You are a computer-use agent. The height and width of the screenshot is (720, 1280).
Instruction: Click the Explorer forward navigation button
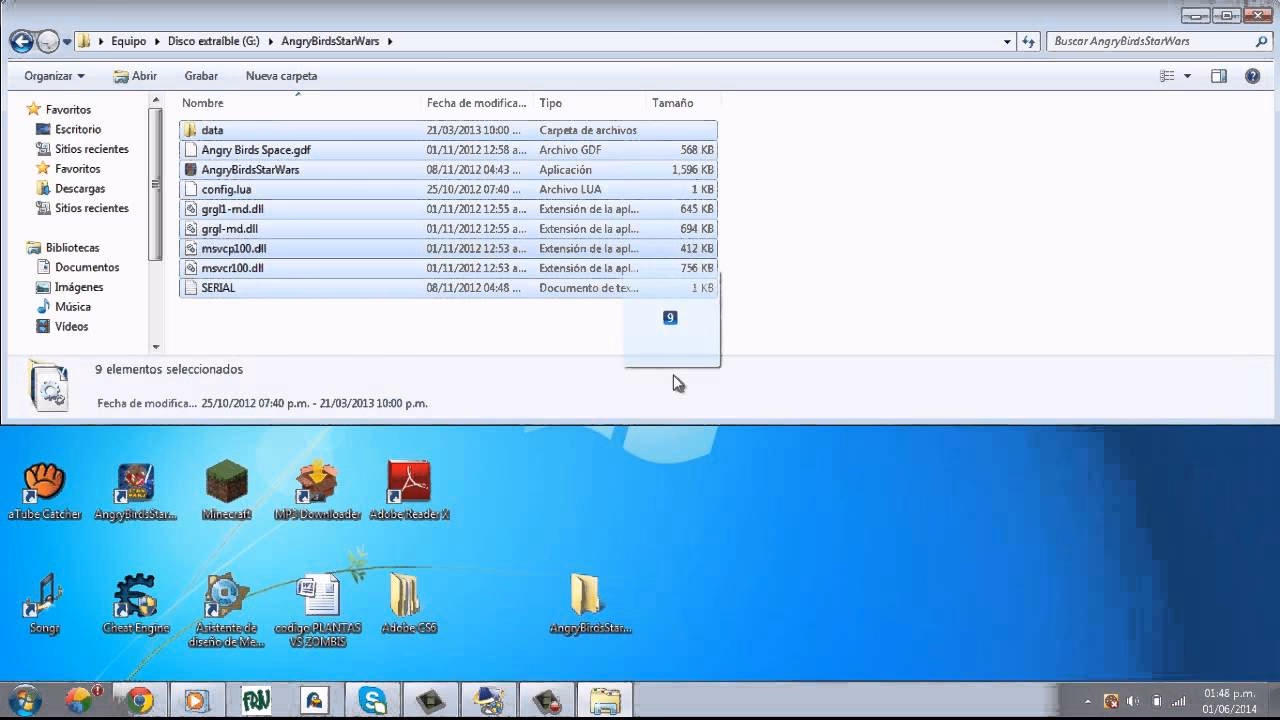(x=48, y=41)
